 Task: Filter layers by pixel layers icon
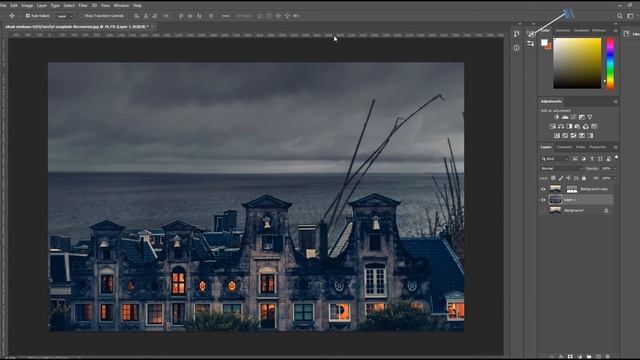pos(575,159)
